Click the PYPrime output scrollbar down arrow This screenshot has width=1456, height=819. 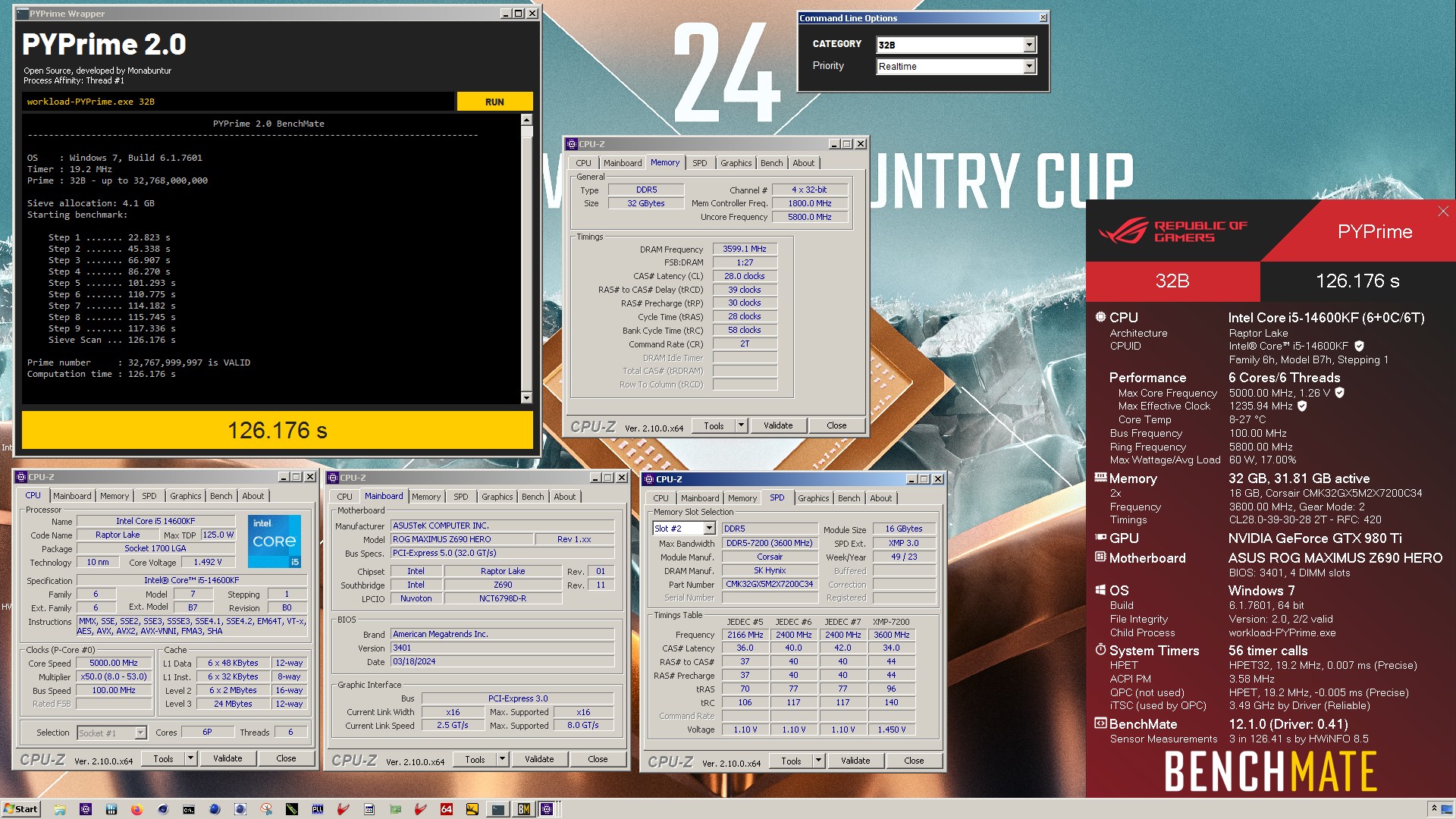(x=526, y=397)
